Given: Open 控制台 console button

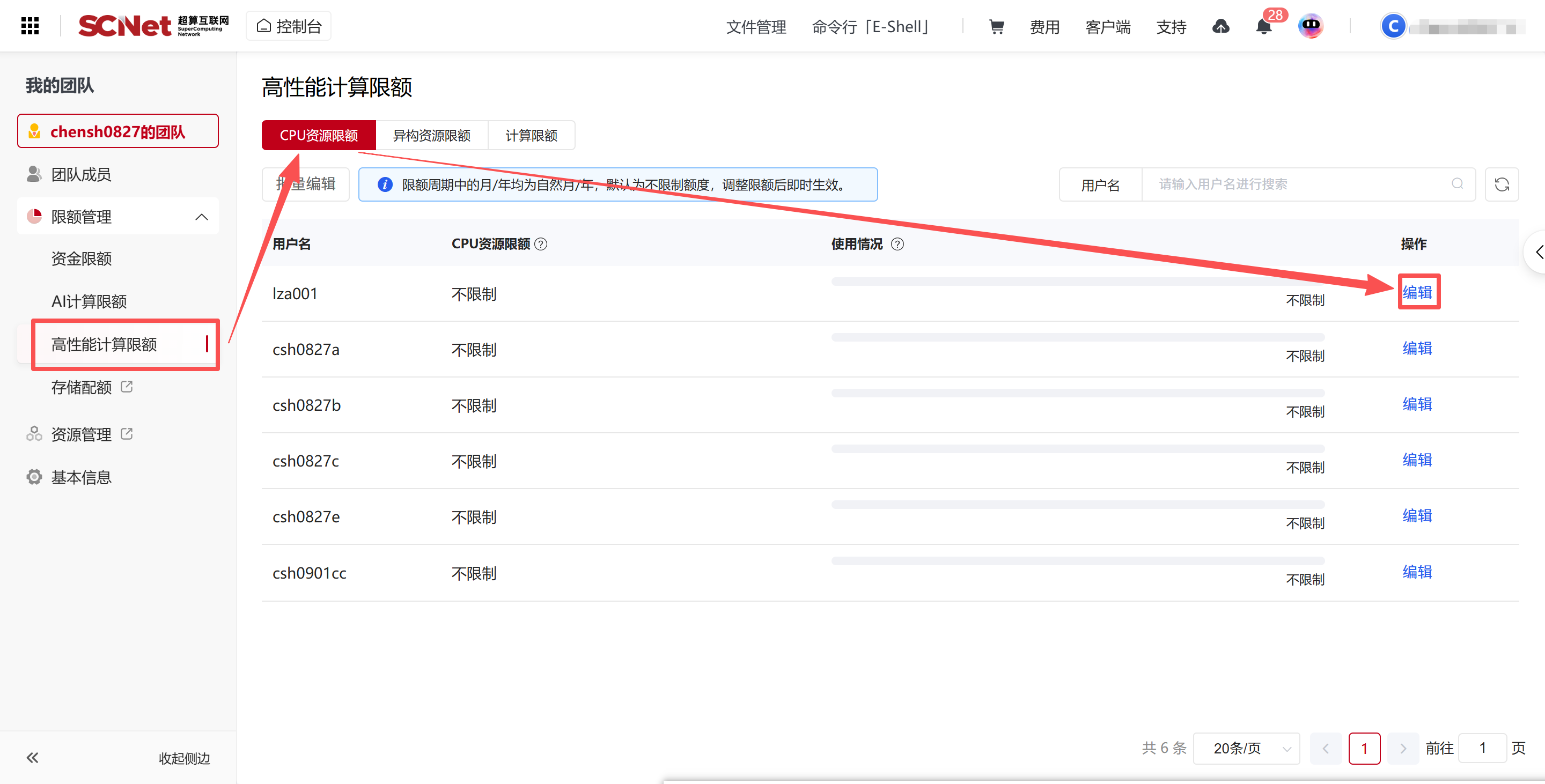Looking at the screenshot, I should coord(289,26).
